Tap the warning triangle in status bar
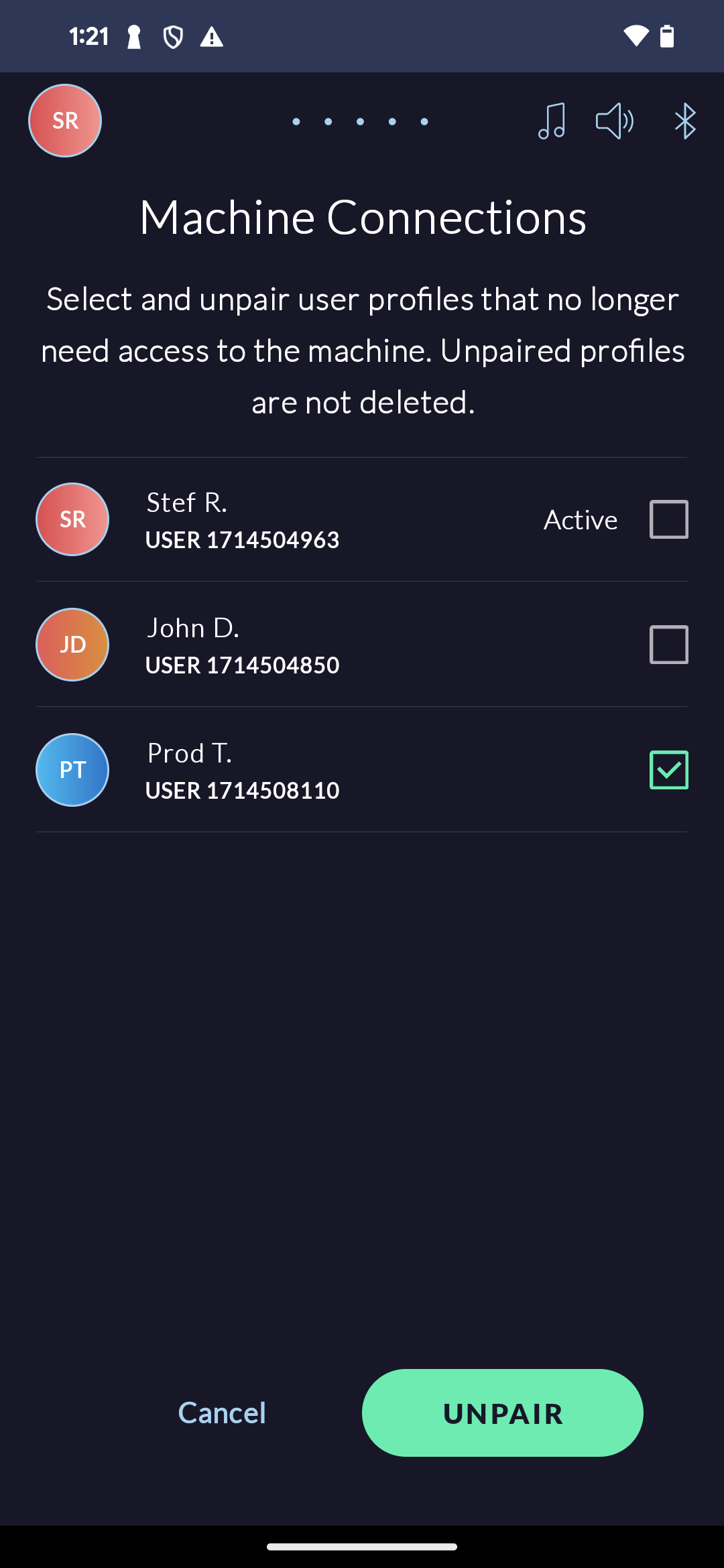The width and height of the screenshot is (724, 1568). [212, 37]
